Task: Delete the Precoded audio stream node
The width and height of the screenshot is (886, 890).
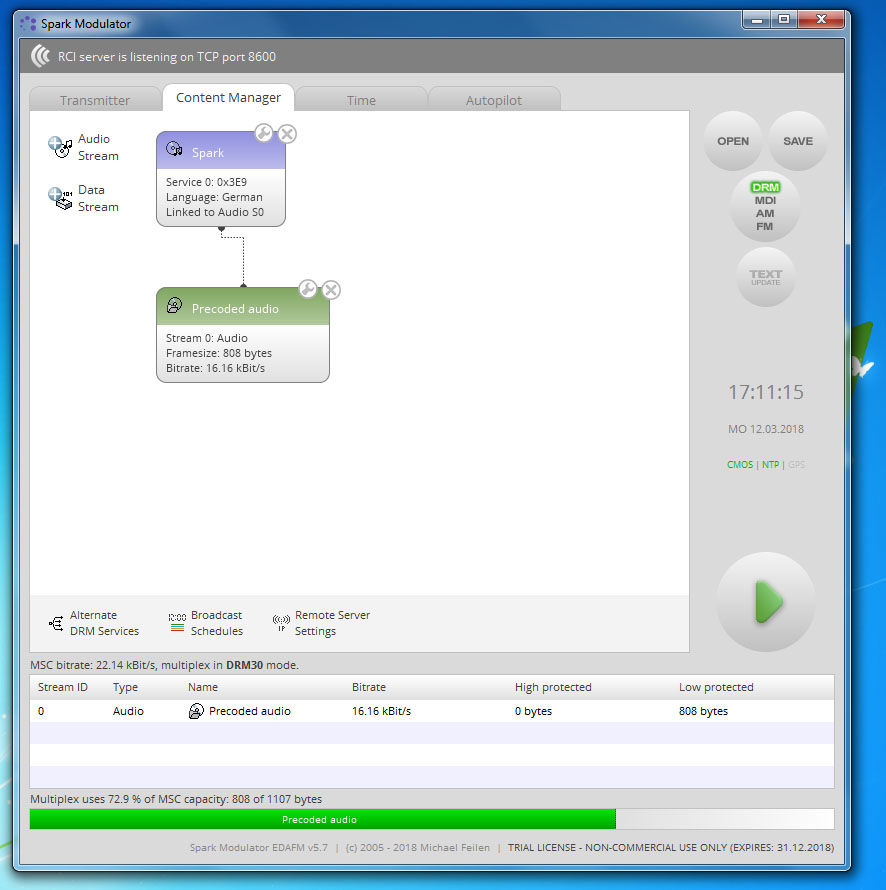Action: [x=331, y=290]
